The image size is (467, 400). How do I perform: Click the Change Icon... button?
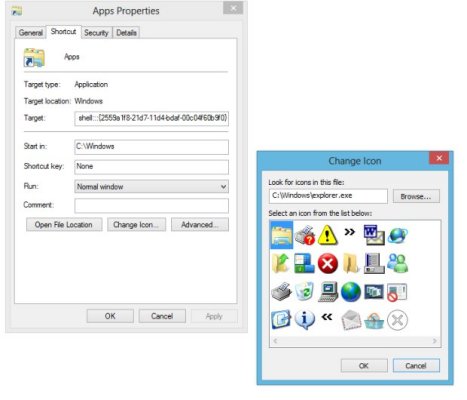(136, 225)
